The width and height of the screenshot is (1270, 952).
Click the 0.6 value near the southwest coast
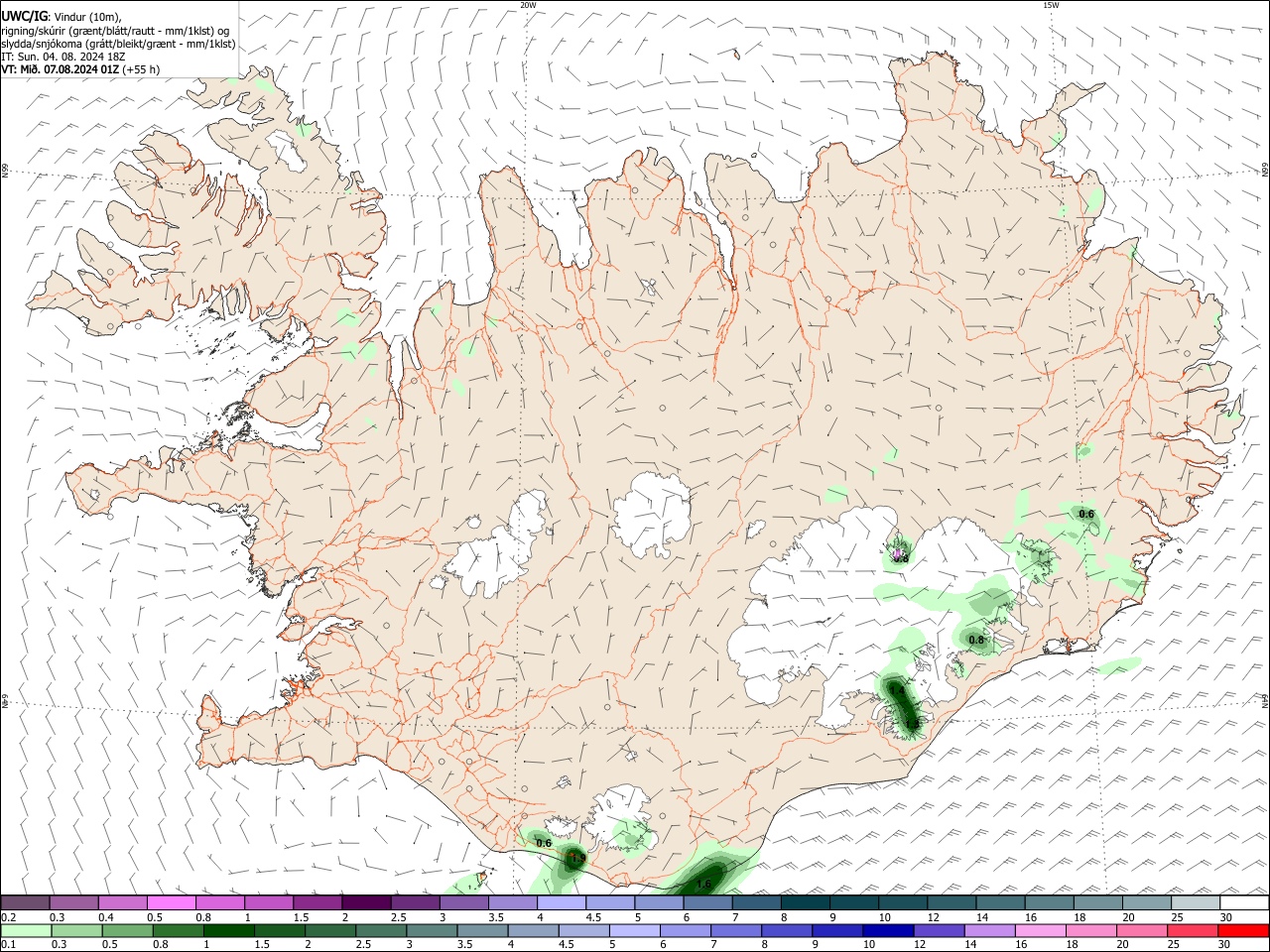tap(544, 843)
